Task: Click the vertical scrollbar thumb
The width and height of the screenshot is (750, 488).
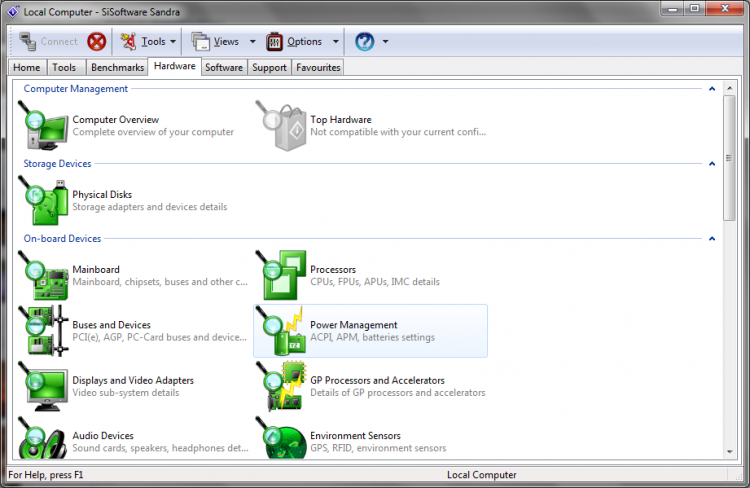Action: [x=729, y=158]
